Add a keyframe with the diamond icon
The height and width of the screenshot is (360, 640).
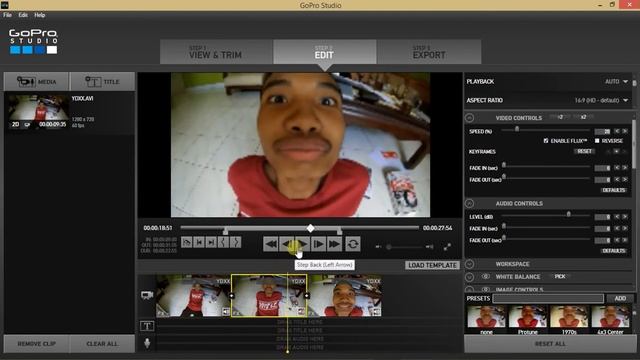tap(617, 151)
